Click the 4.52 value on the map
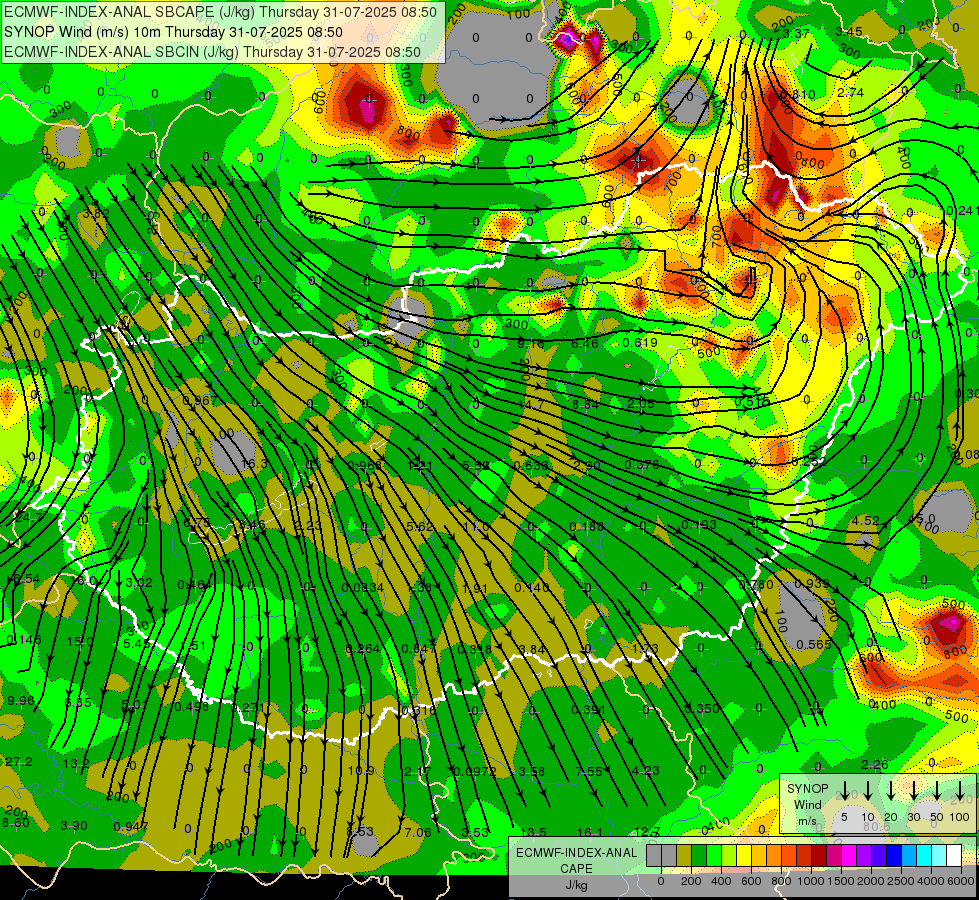Viewport: 979px width, 900px height. coord(865,521)
